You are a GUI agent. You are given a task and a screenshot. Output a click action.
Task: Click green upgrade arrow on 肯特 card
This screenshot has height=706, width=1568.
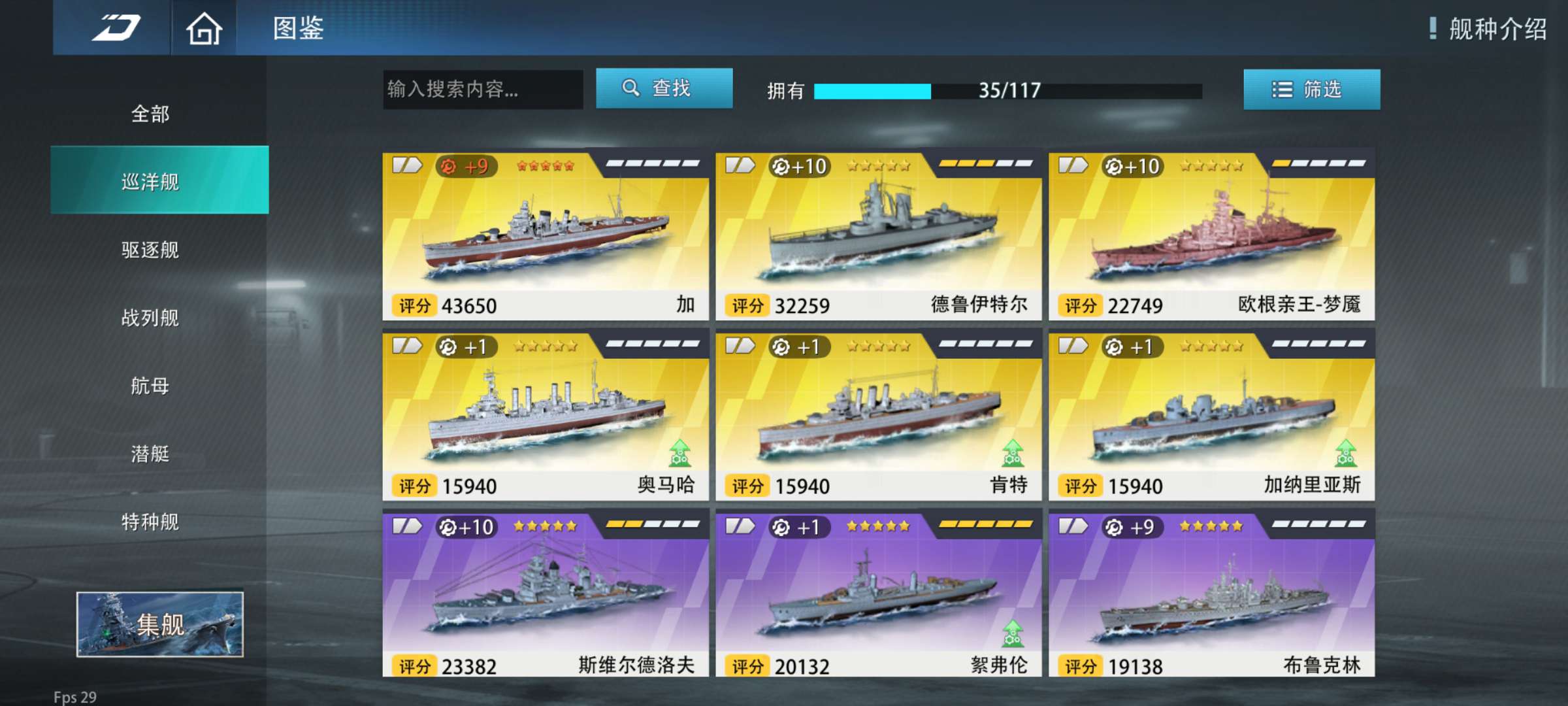[1013, 452]
